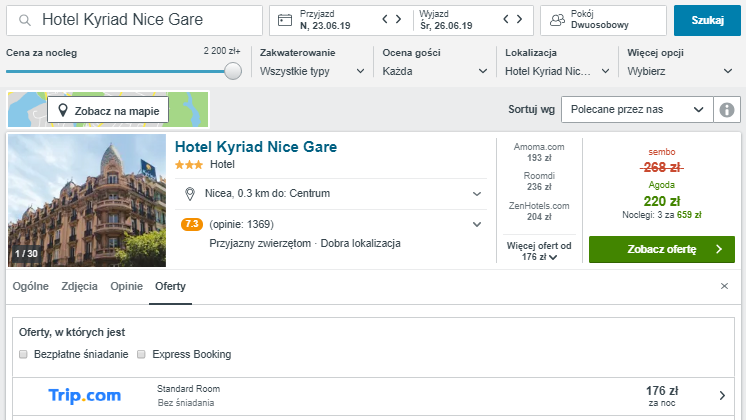The width and height of the screenshot is (746, 420).
Task: Expand the Nicea location row
Action: click(x=331, y=194)
